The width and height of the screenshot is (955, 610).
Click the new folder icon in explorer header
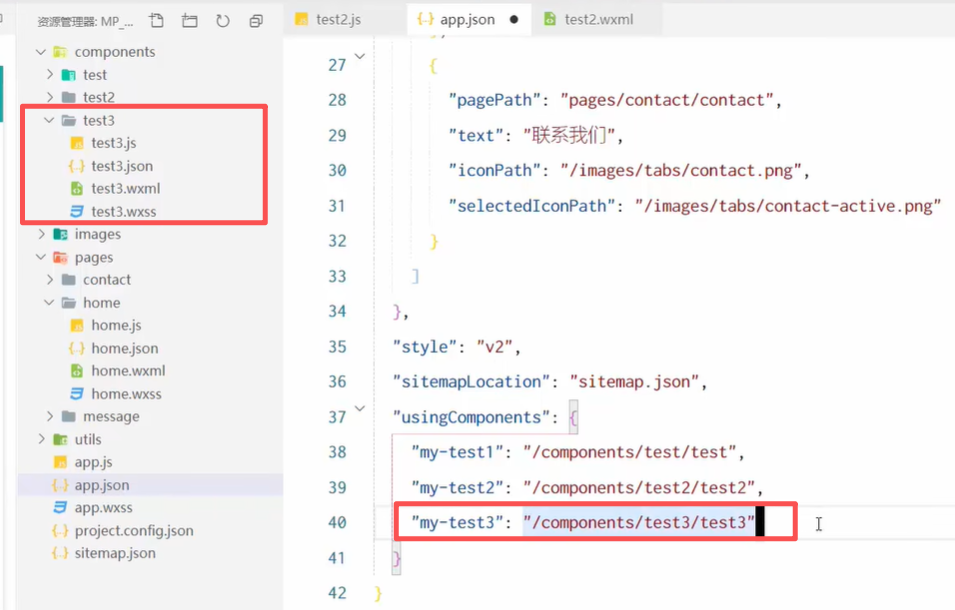click(189, 21)
